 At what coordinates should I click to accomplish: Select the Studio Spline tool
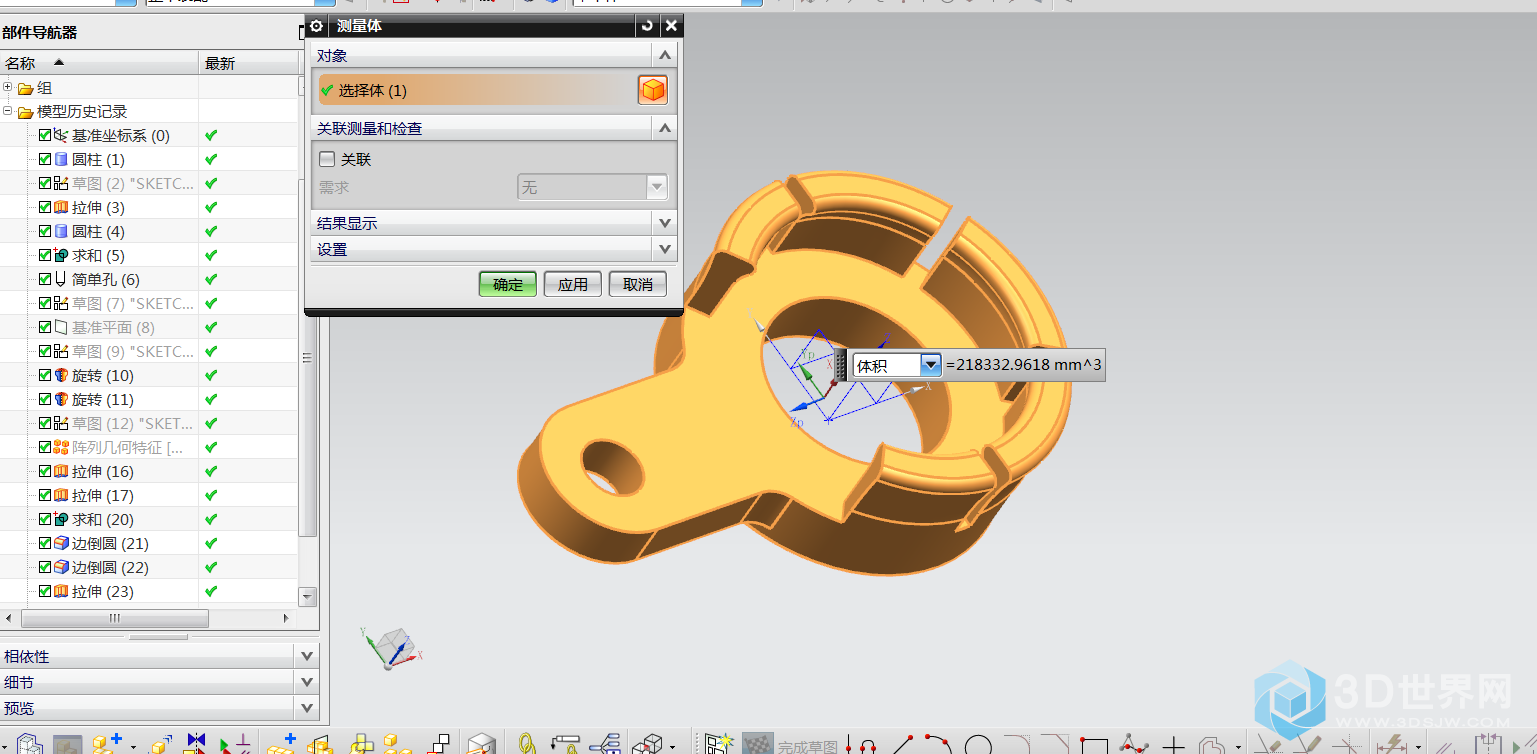point(1134,745)
